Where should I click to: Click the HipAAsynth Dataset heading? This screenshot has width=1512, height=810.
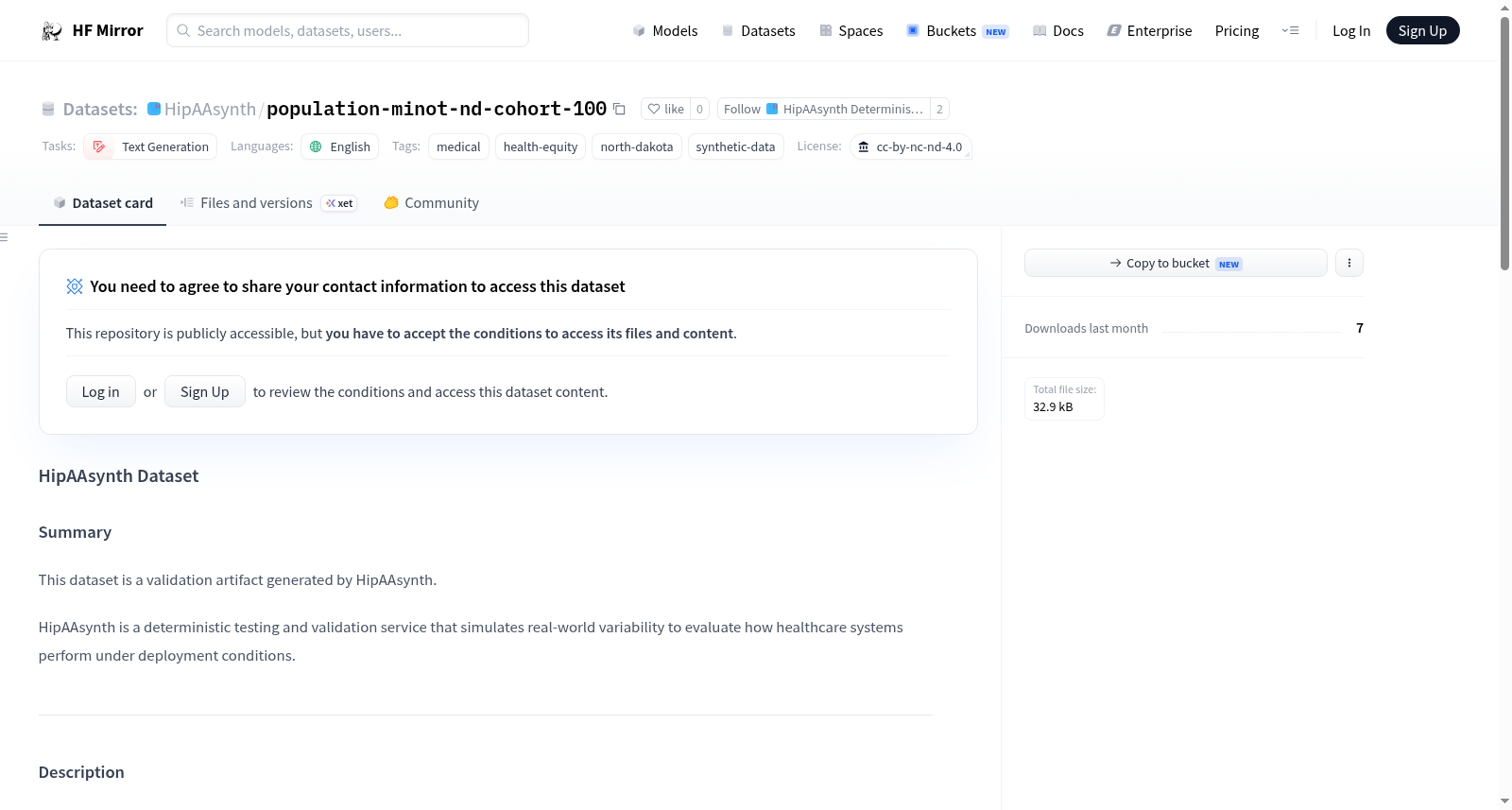(x=118, y=476)
